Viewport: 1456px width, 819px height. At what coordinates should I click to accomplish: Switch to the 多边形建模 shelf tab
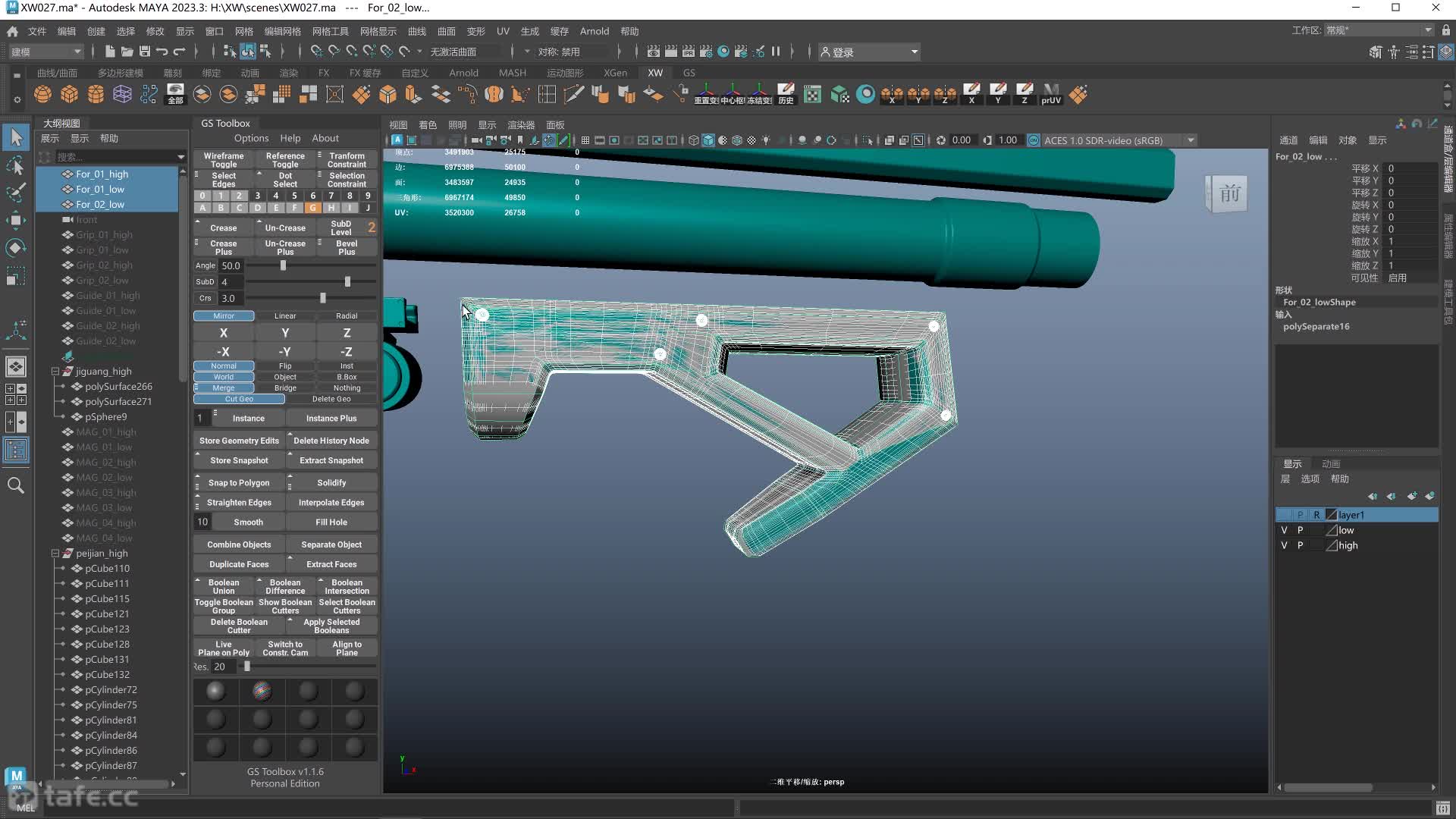click(121, 73)
